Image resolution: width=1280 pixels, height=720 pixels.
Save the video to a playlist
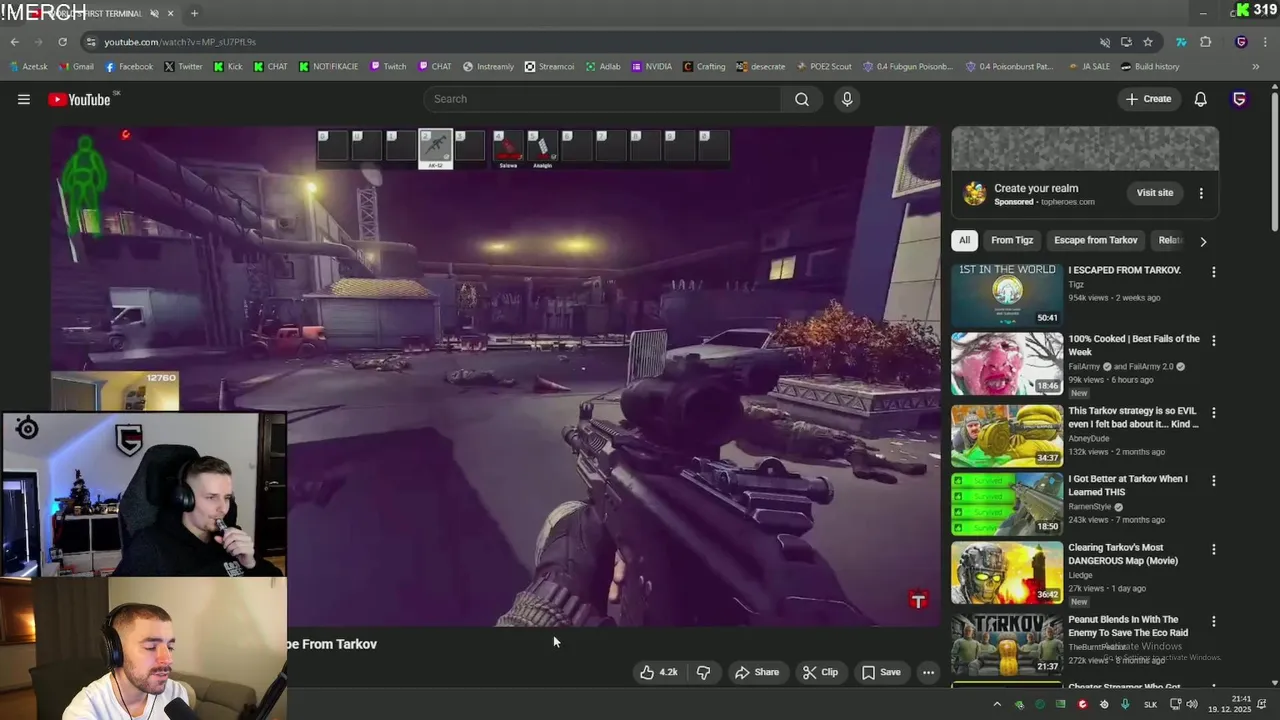point(881,672)
